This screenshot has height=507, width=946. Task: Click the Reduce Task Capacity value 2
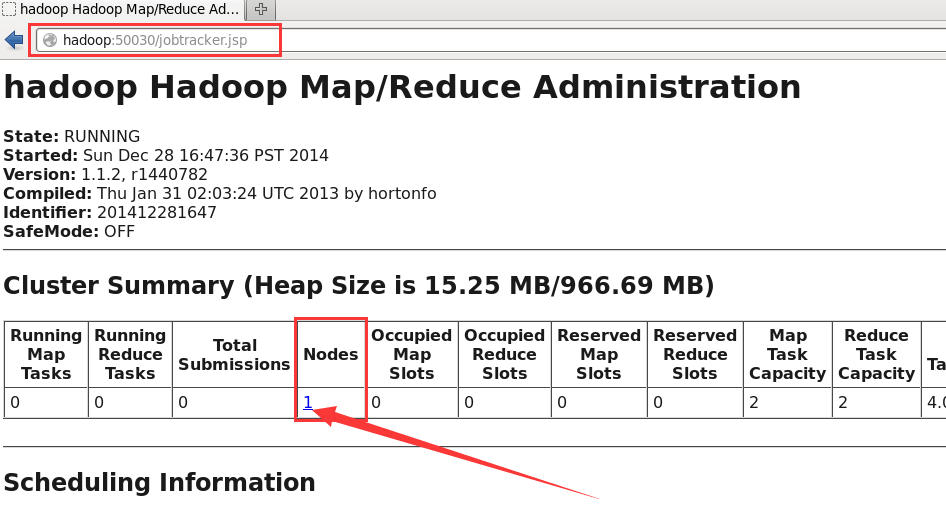coord(843,403)
